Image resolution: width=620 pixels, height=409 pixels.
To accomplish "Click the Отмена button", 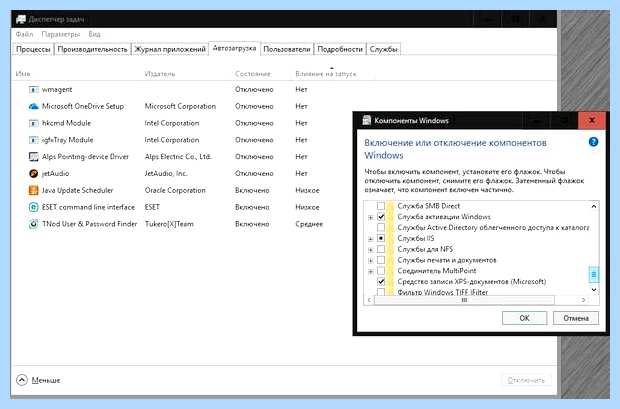I will (576, 318).
